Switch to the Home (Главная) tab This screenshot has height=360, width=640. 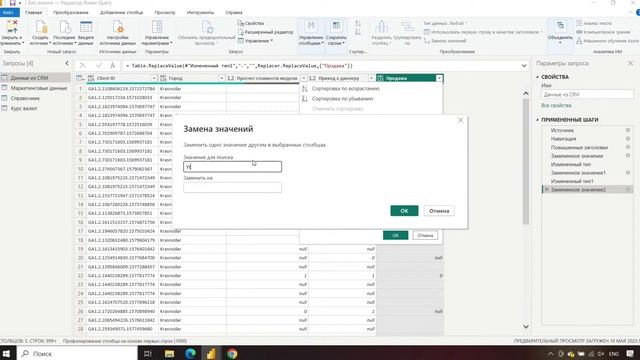33,13
